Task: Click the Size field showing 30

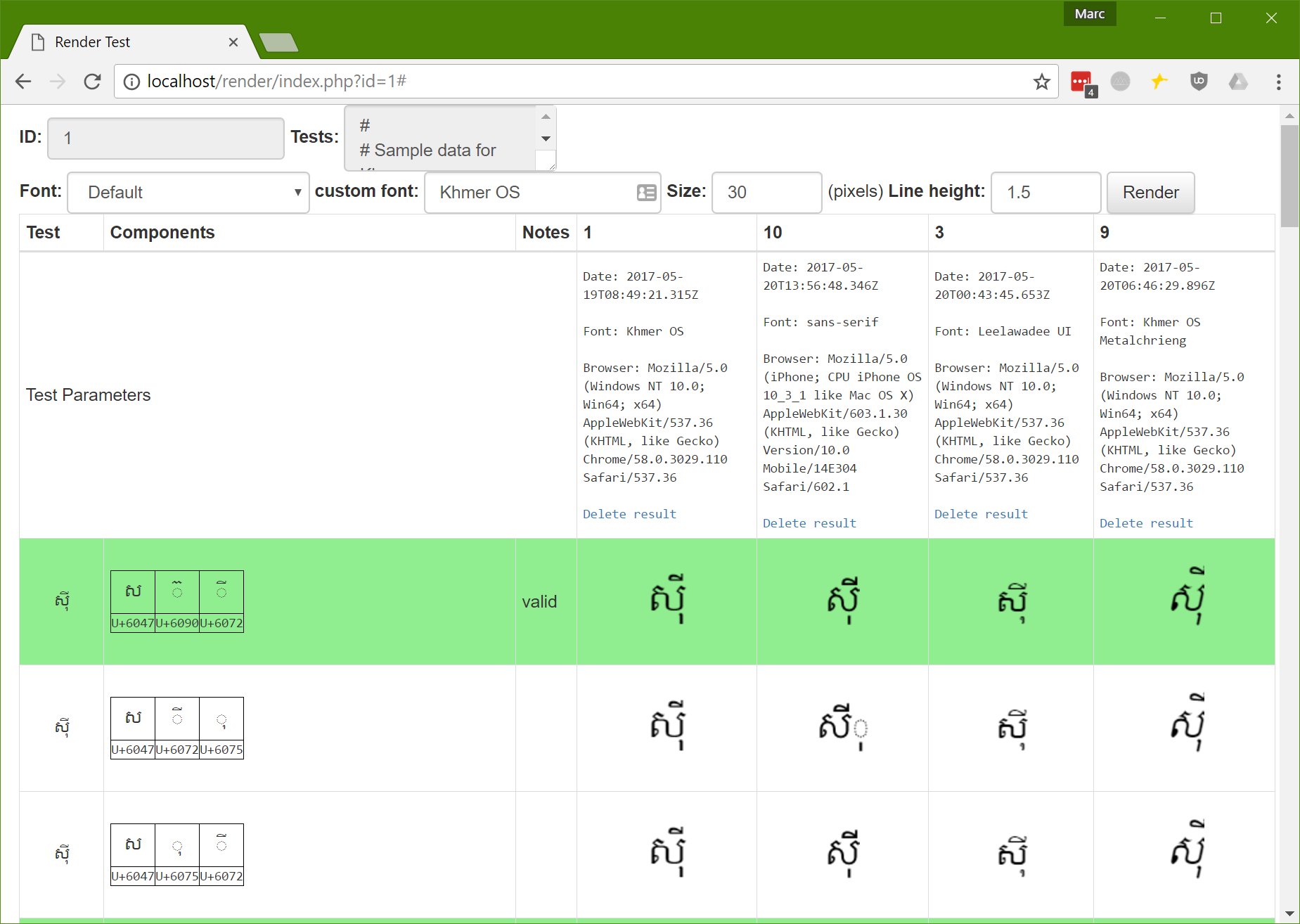Action: click(x=767, y=193)
